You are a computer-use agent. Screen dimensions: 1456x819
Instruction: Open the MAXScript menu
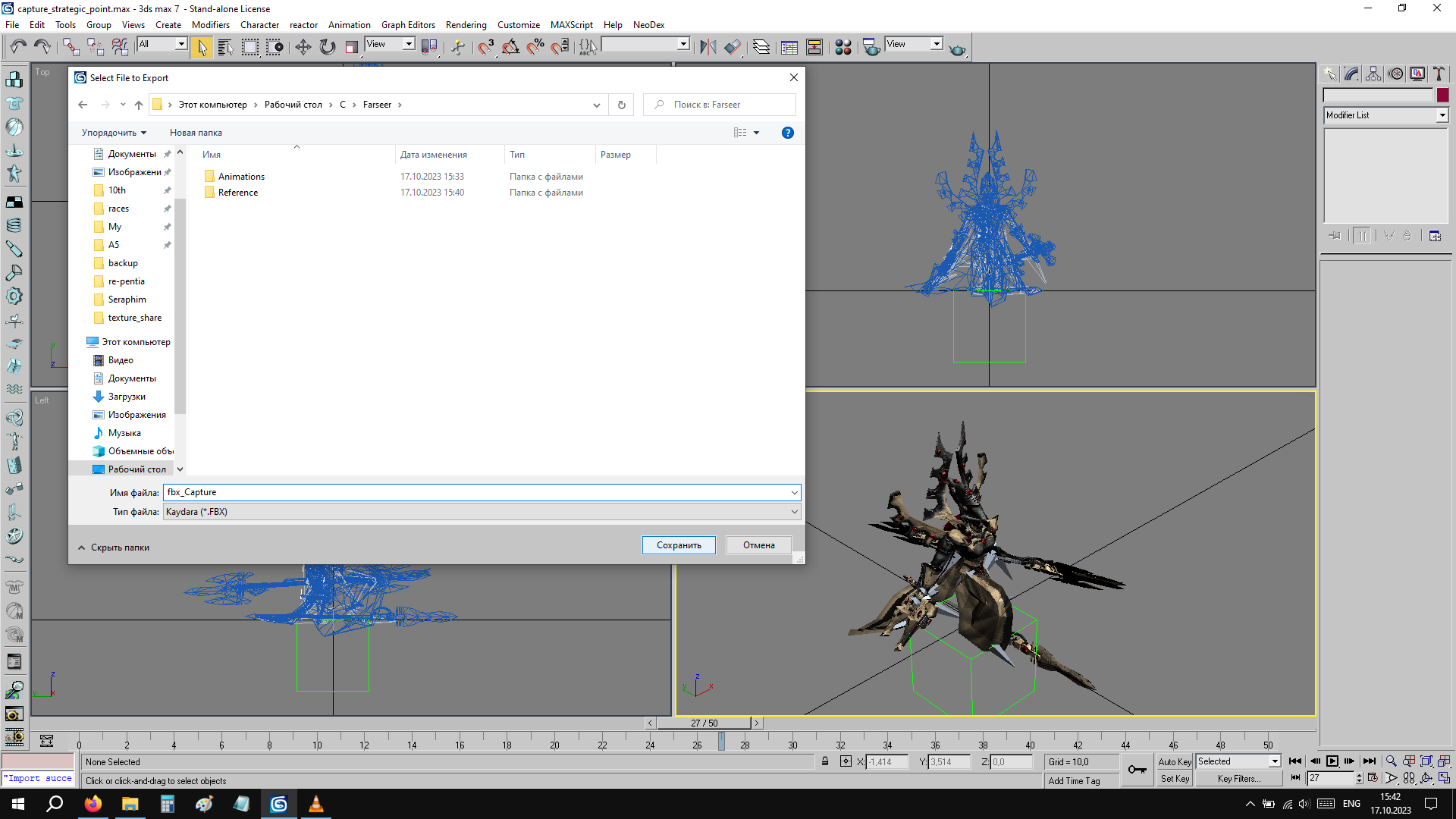click(571, 25)
